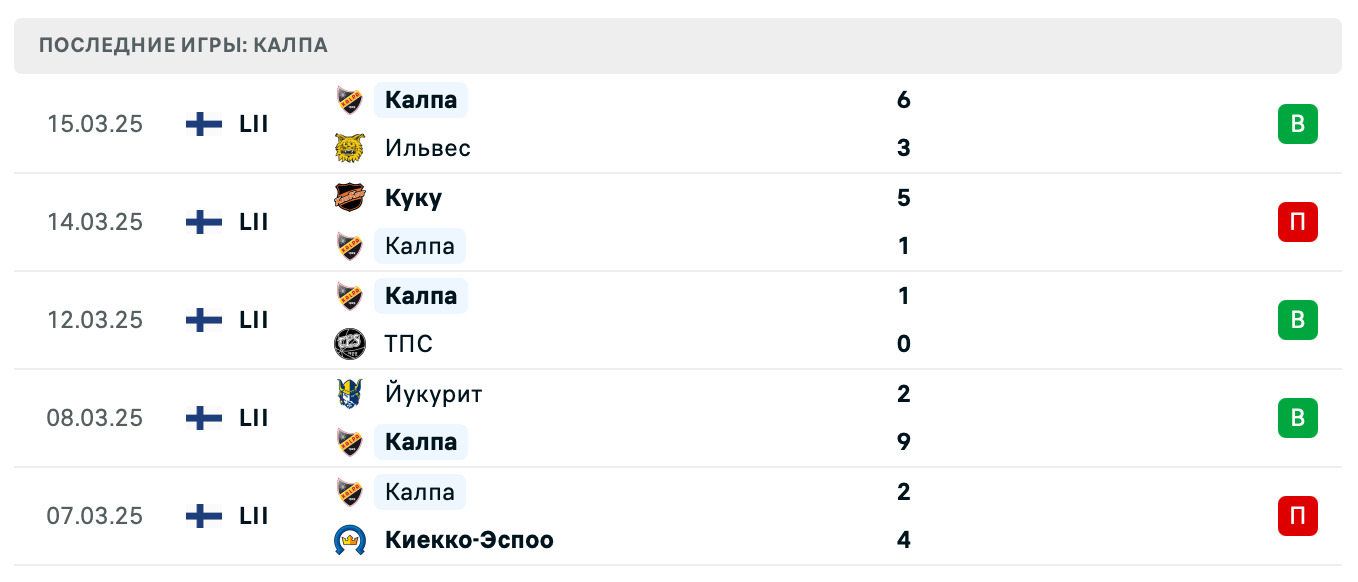Click the Калпа team logo in first row
The height and width of the screenshot is (582, 1358).
[352, 99]
